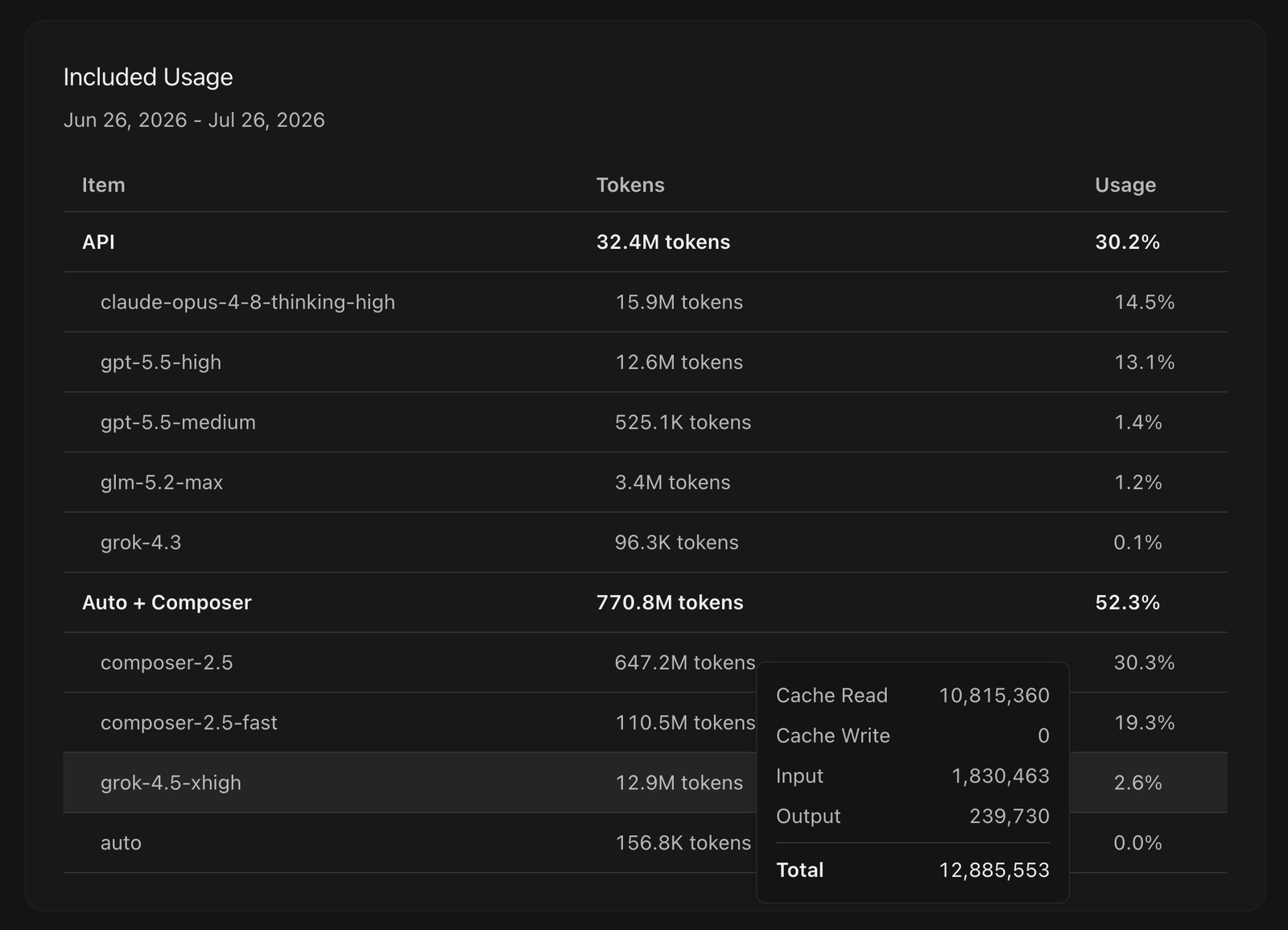Click the 2.6% usage value
The height and width of the screenshot is (930, 1288).
pyautogui.click(x=1137, y=783)
